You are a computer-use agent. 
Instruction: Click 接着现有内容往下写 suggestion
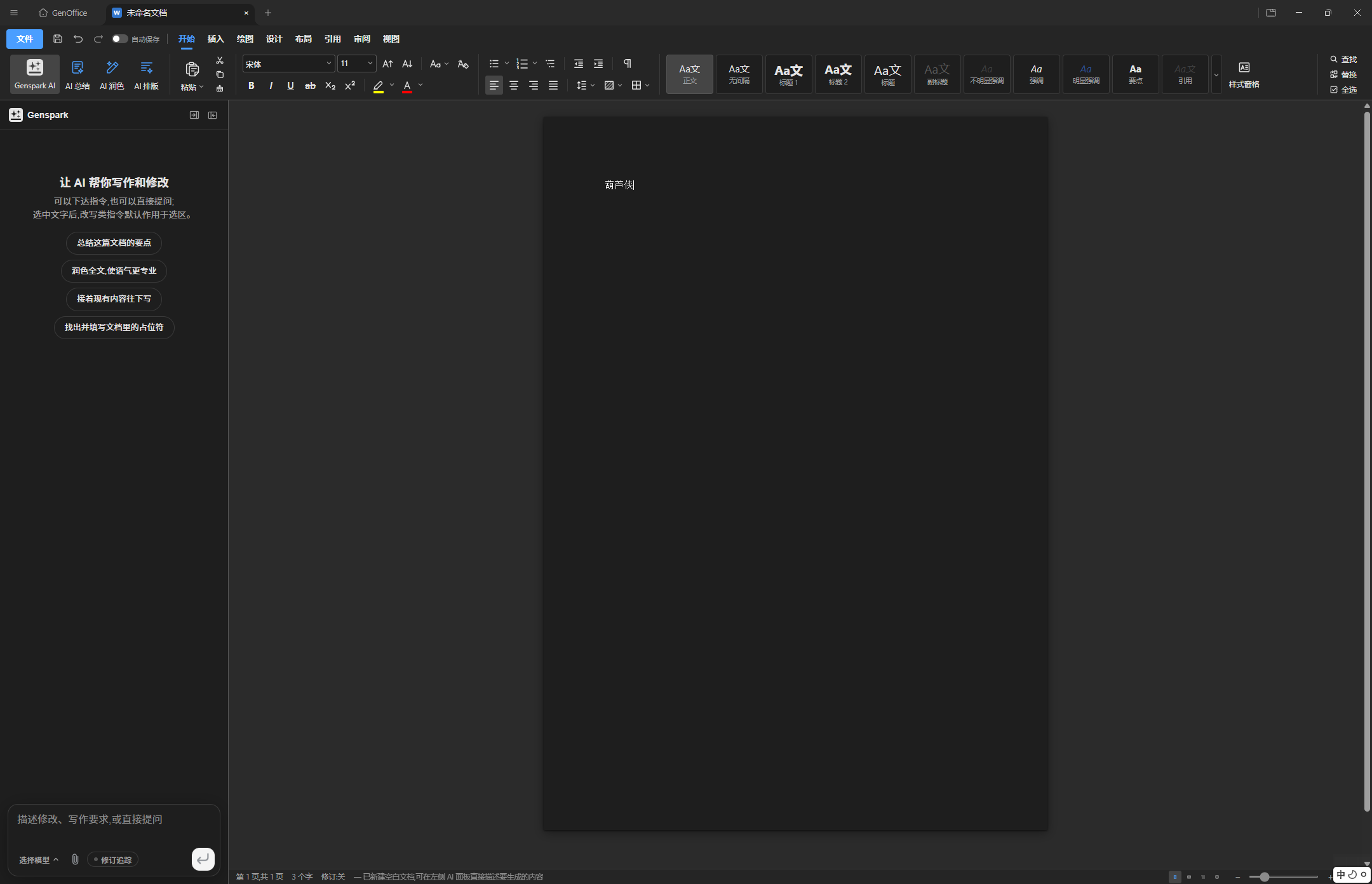[114, 298]
